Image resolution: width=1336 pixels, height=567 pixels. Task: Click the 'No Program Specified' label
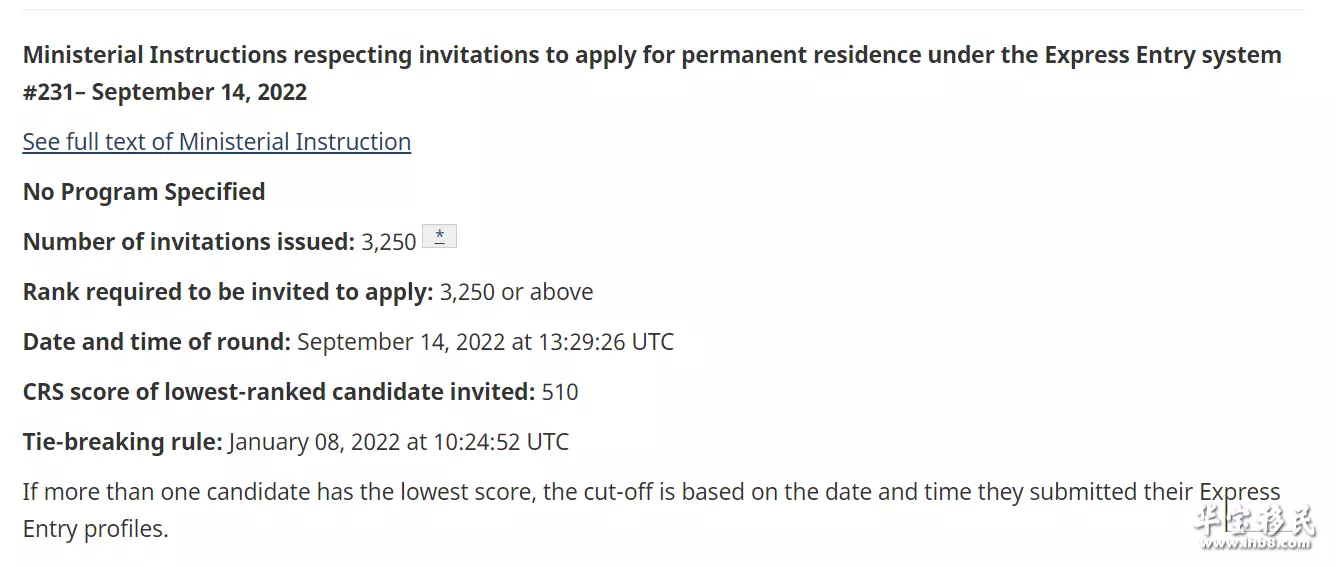[144, 192]
